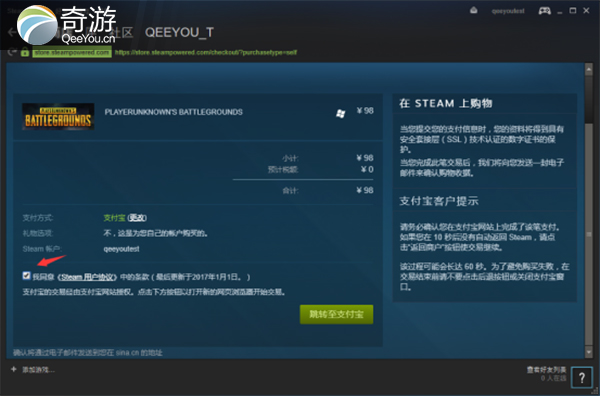The width and height of the screenshot is (600, 396).
Task: Open the Steam 用户协议 link
Action: tap(88, 277)
